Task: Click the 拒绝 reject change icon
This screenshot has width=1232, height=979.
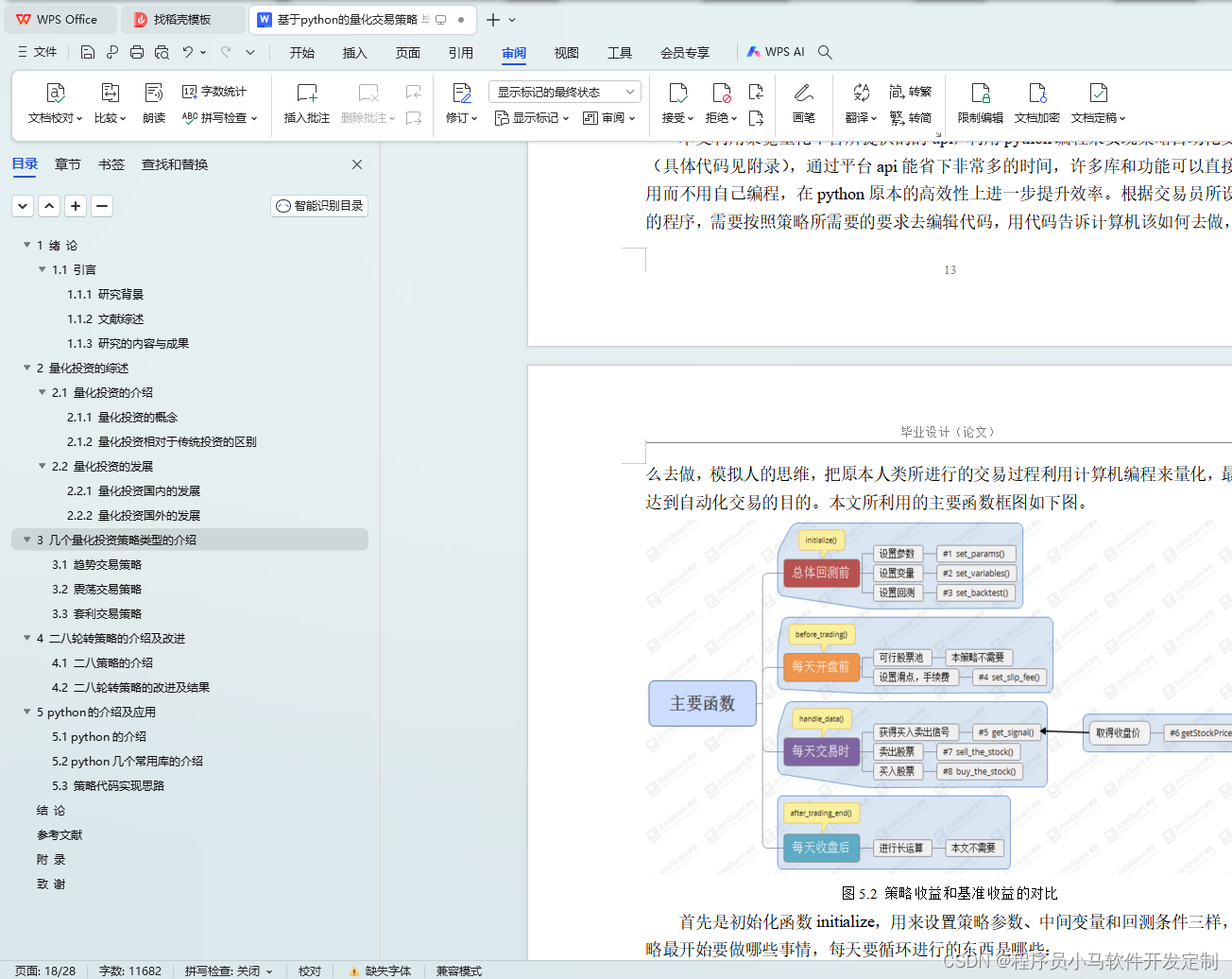Action: [x=721, y=93]
